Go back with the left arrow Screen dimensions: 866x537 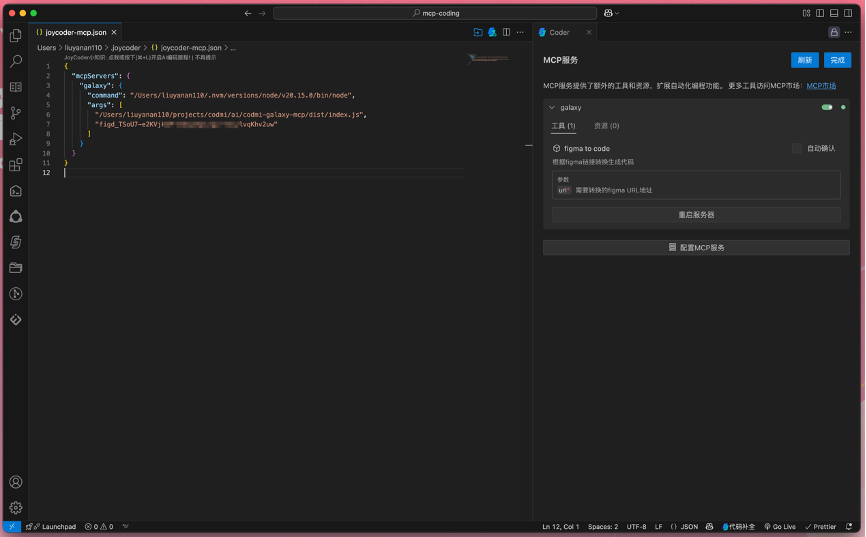pyautogui.click(x=248, y=13)
